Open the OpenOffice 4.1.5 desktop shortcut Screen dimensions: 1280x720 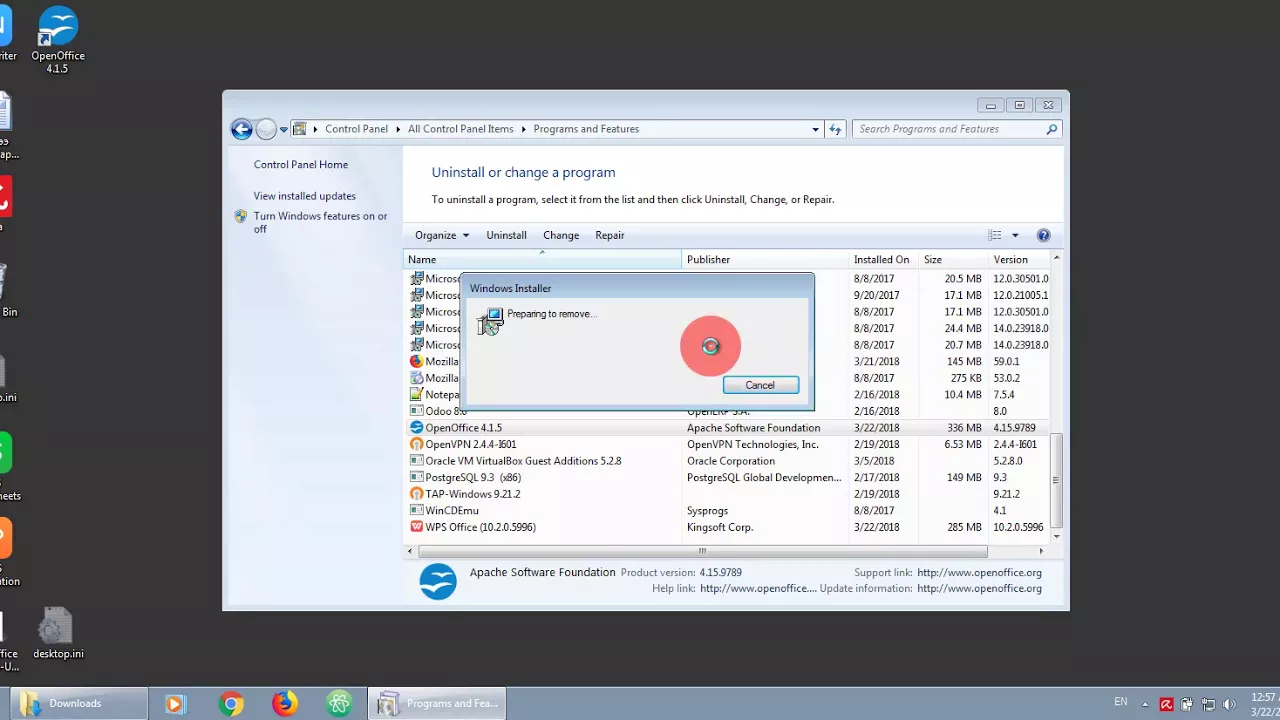[x=57, y=40]
